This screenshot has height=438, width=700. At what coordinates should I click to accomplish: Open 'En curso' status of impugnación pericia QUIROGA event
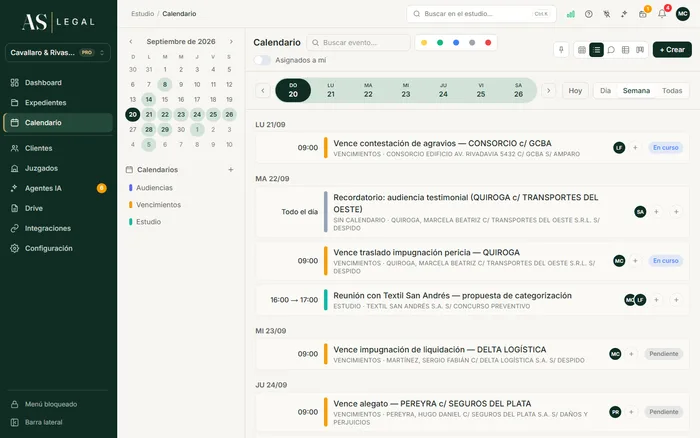[x=666, y=261]
